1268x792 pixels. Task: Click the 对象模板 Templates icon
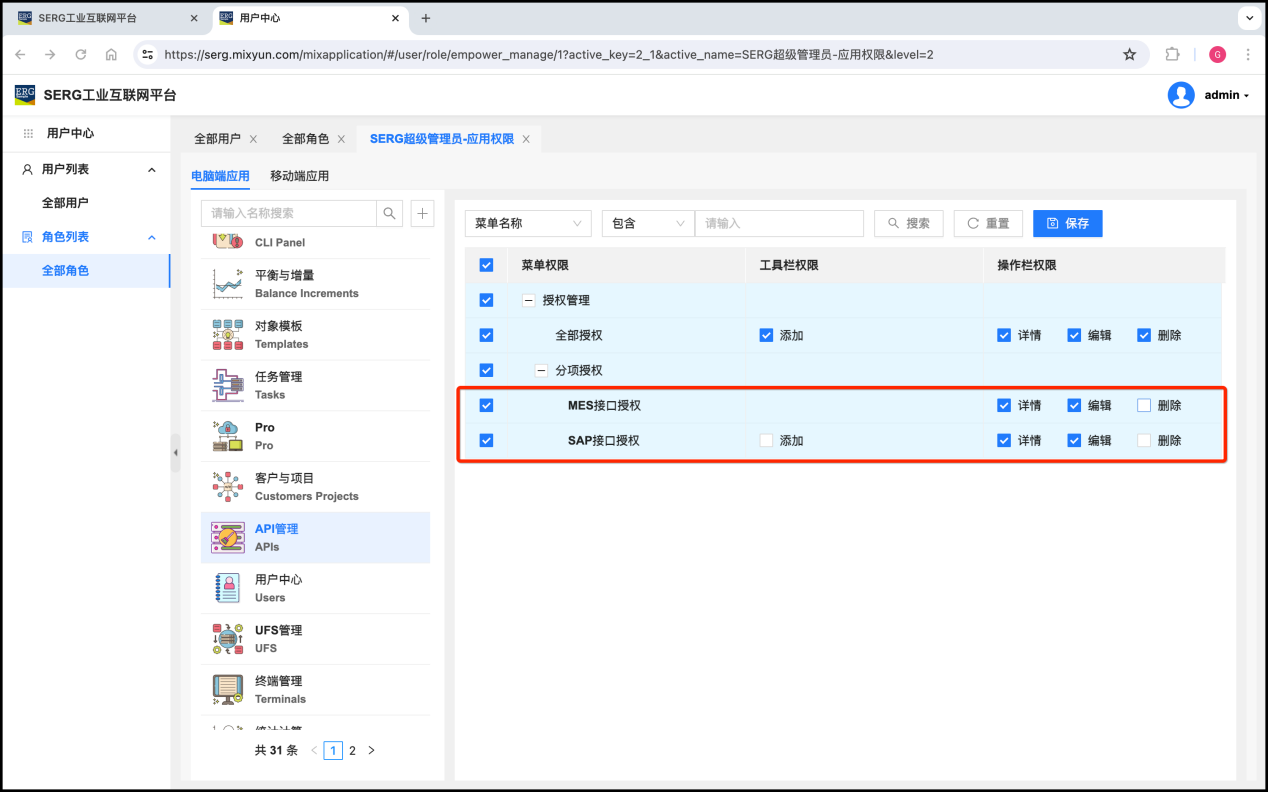[228, 334]
